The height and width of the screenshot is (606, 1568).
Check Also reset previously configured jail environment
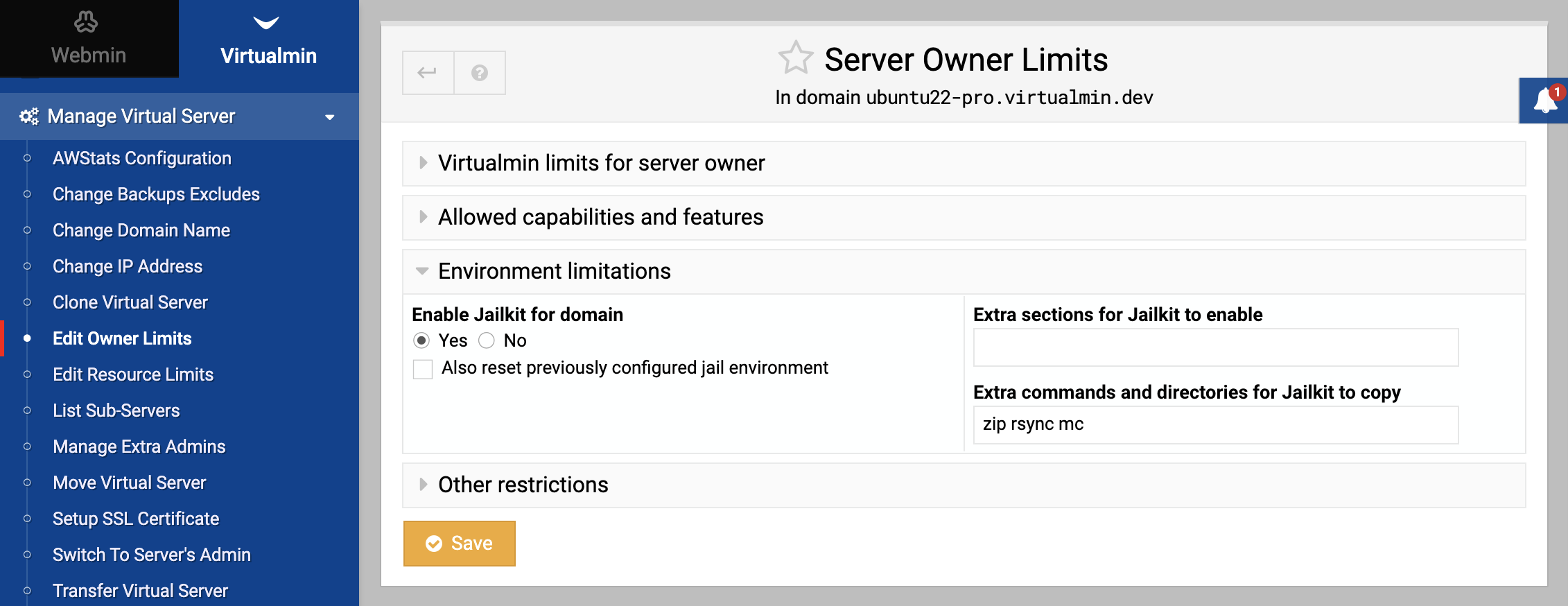[423, 369]
